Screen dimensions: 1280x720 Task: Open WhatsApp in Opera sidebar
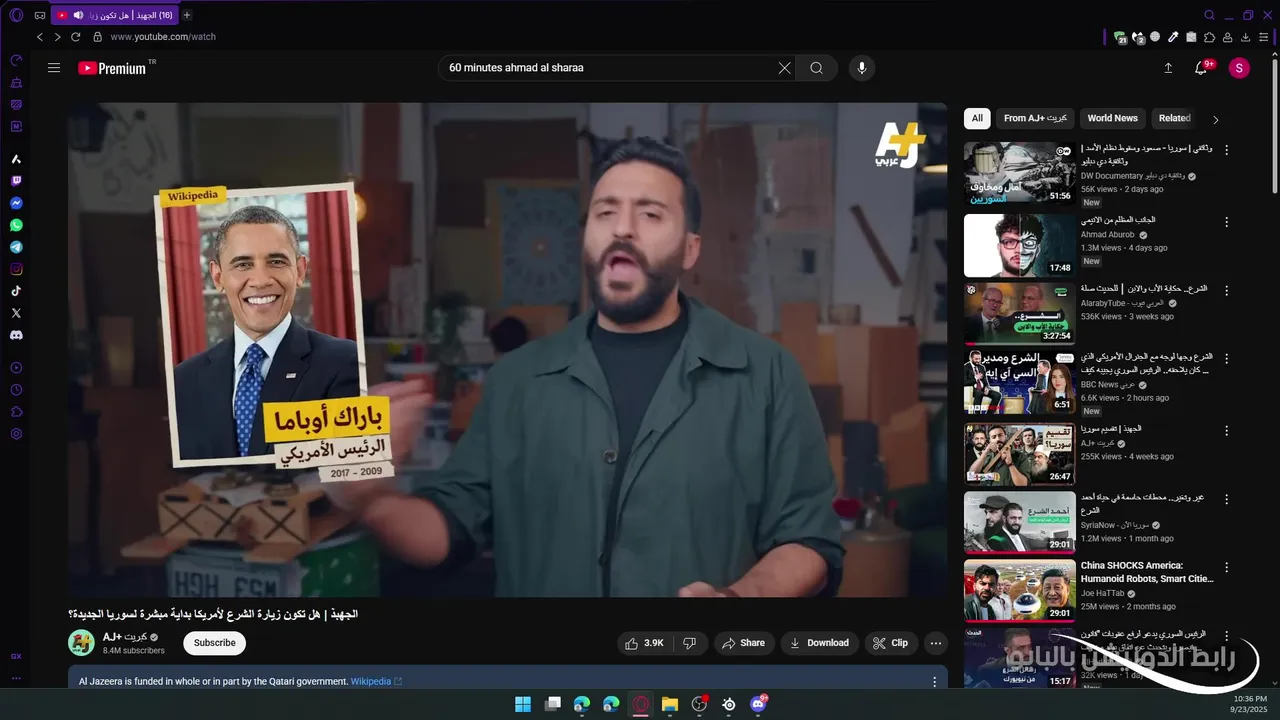tap(16, 225)
